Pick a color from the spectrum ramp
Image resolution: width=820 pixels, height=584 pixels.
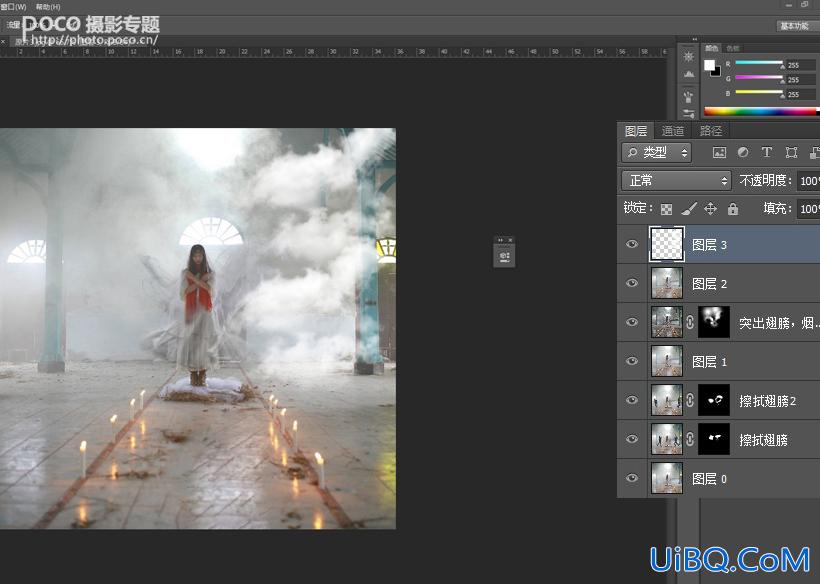[761, 111]
